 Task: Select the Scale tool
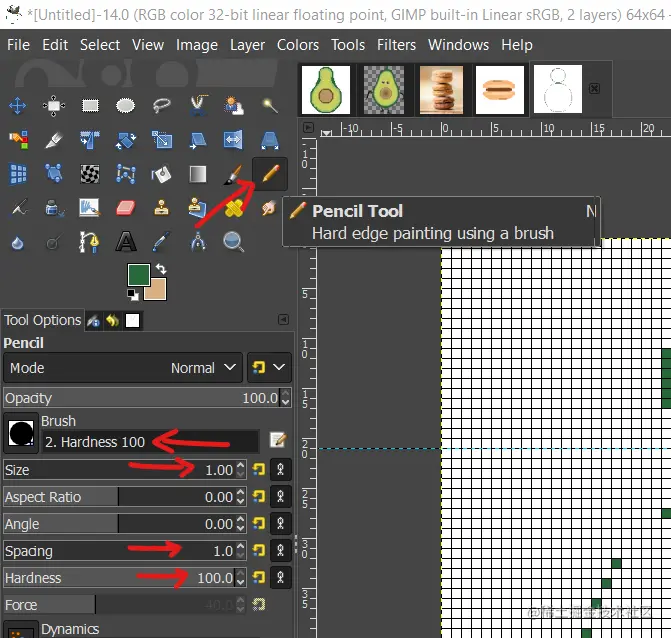(162, 140)
